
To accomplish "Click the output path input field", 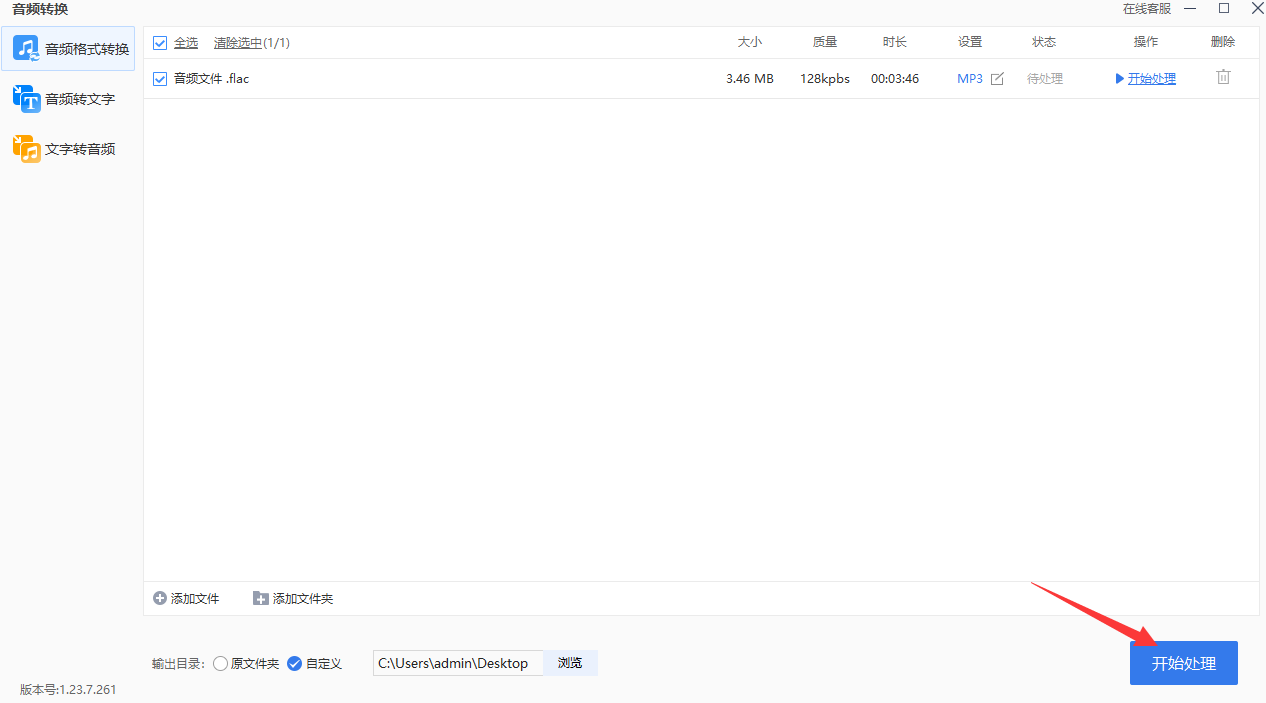I will click(458, 663).
